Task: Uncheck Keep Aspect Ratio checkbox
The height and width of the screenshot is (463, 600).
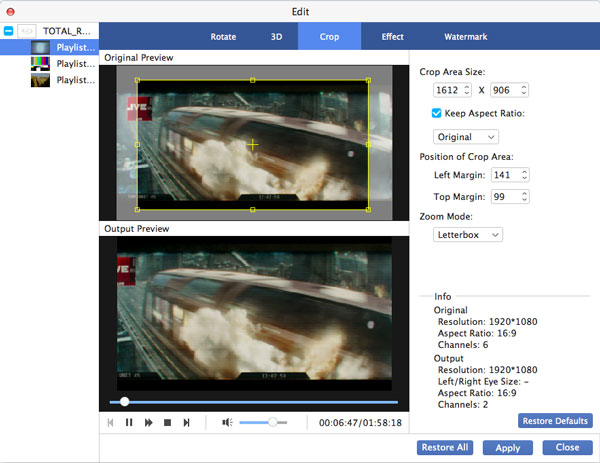Action: (436, 113)
